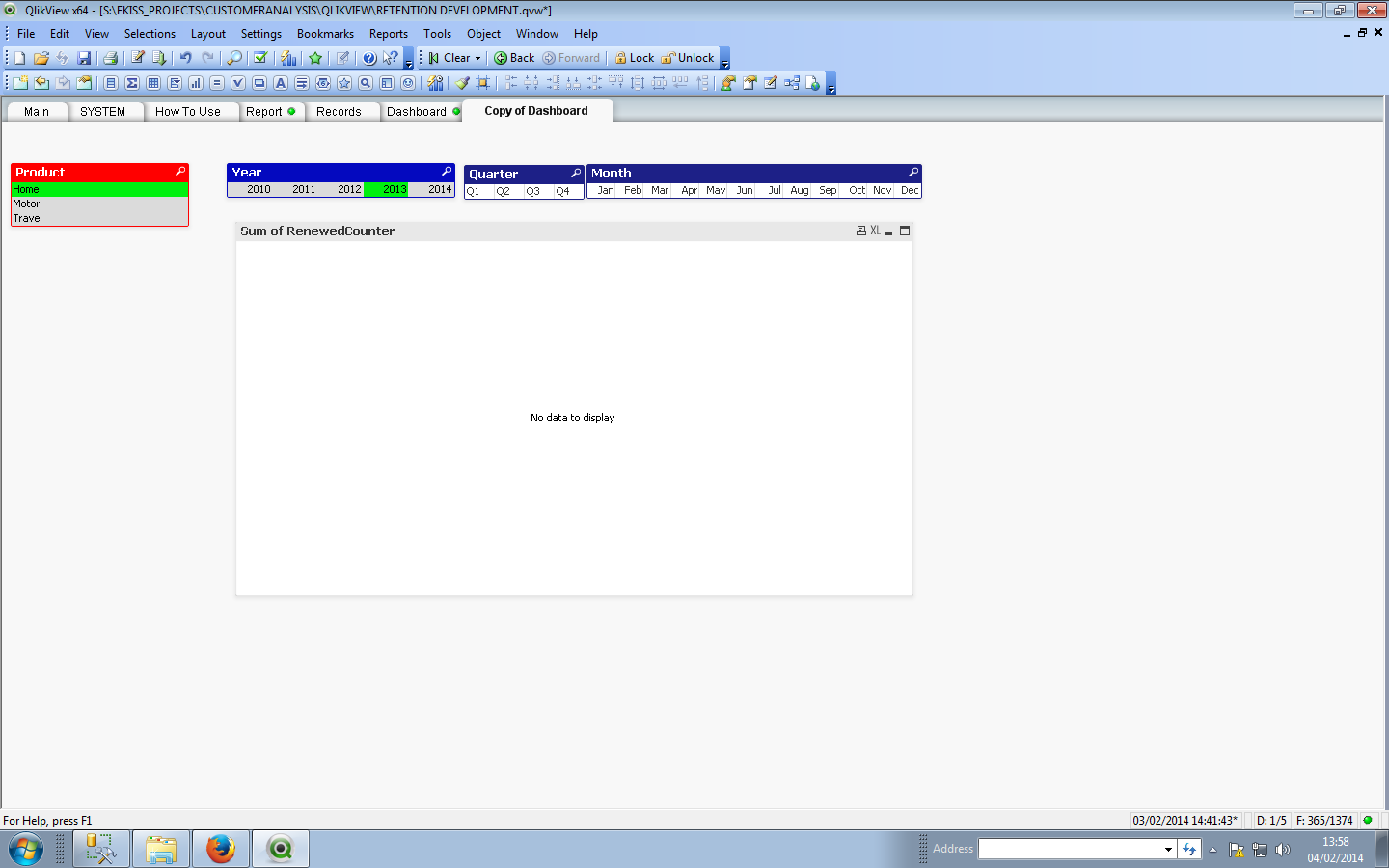This screenshot has width=1389, height=868.
Task: Toggle Q1 in Quarter list box
Action: click(479, 191)
